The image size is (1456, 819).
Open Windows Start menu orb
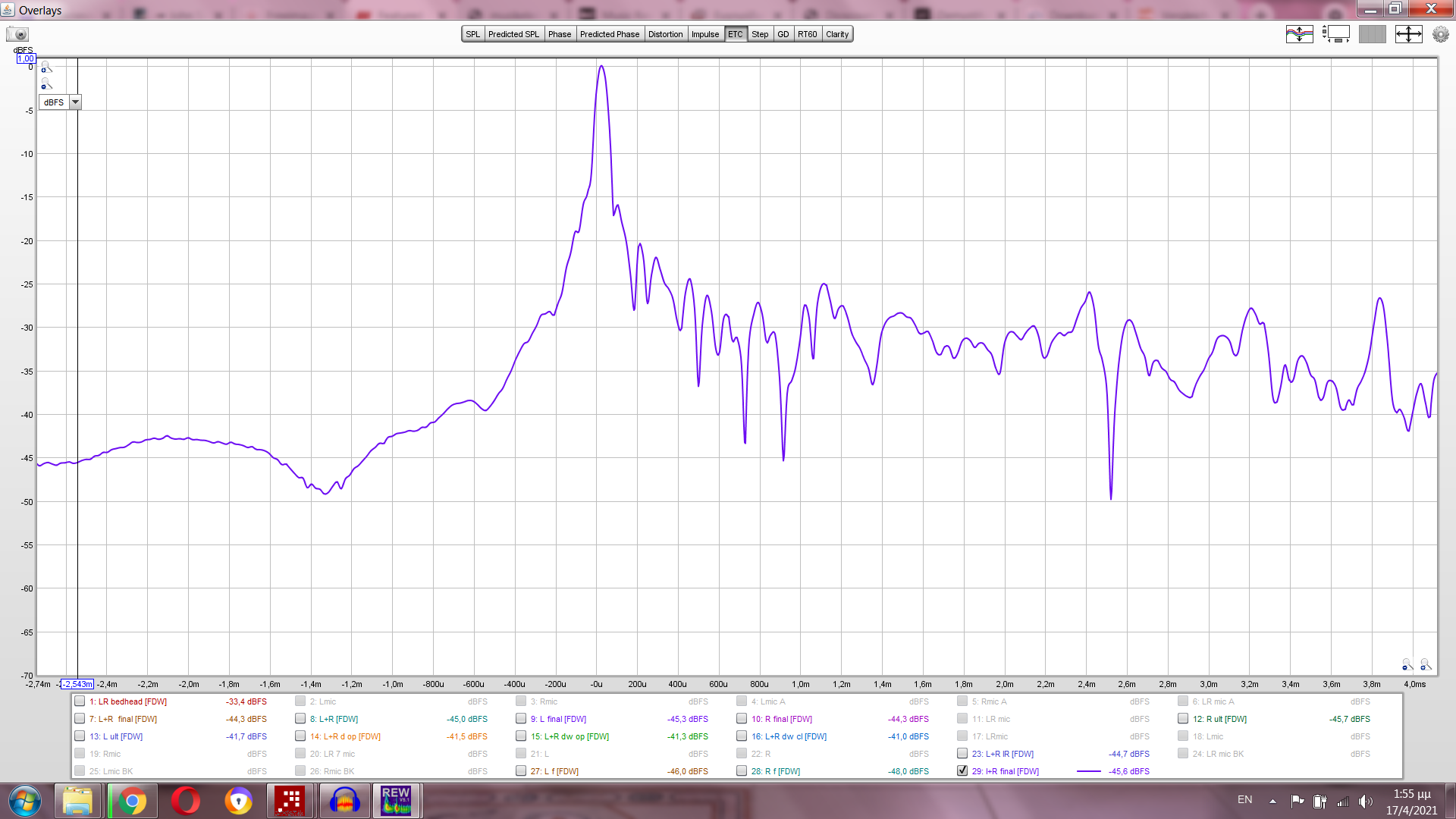[24, 801]
